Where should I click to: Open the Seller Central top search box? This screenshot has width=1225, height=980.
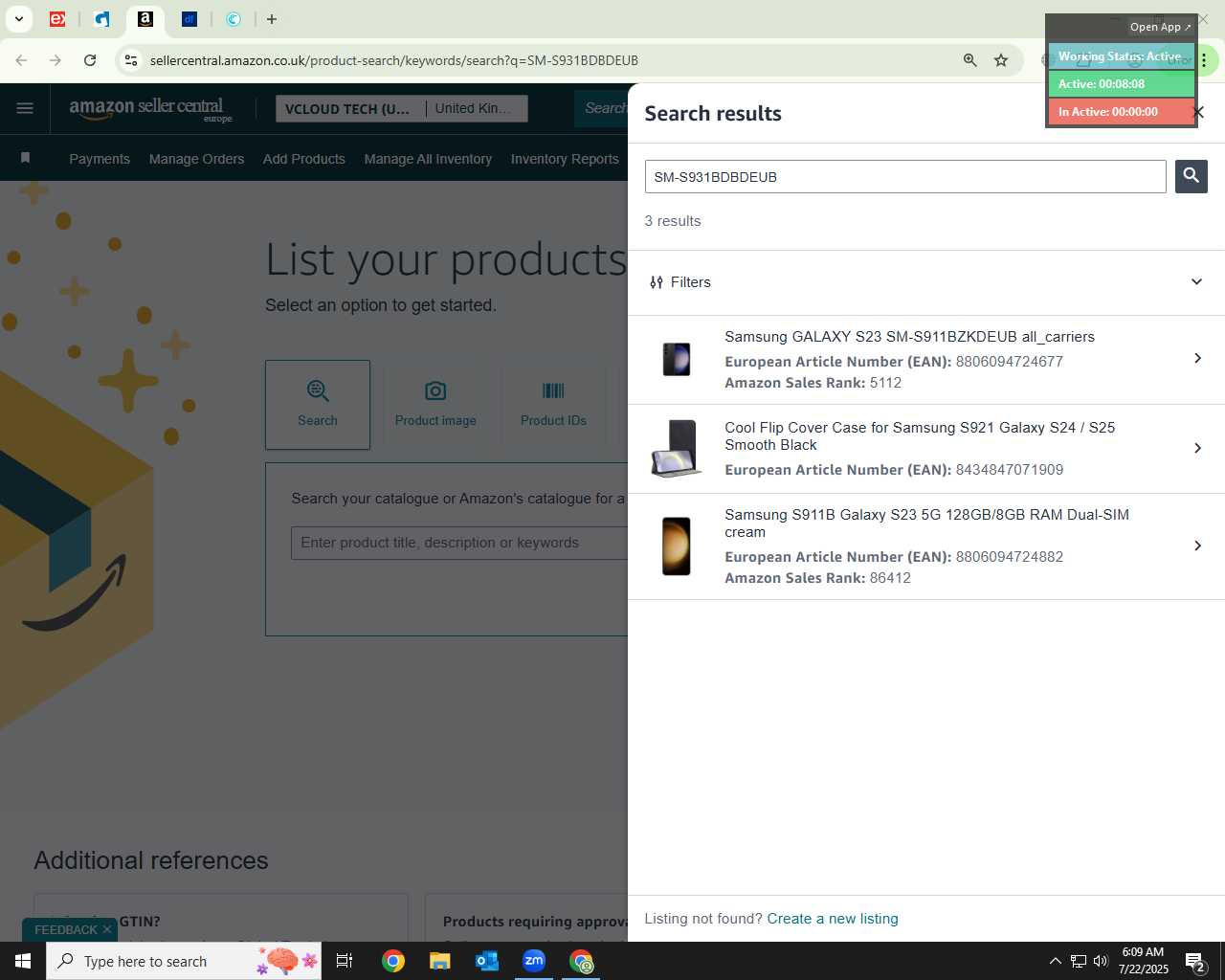tap(603, 108)
